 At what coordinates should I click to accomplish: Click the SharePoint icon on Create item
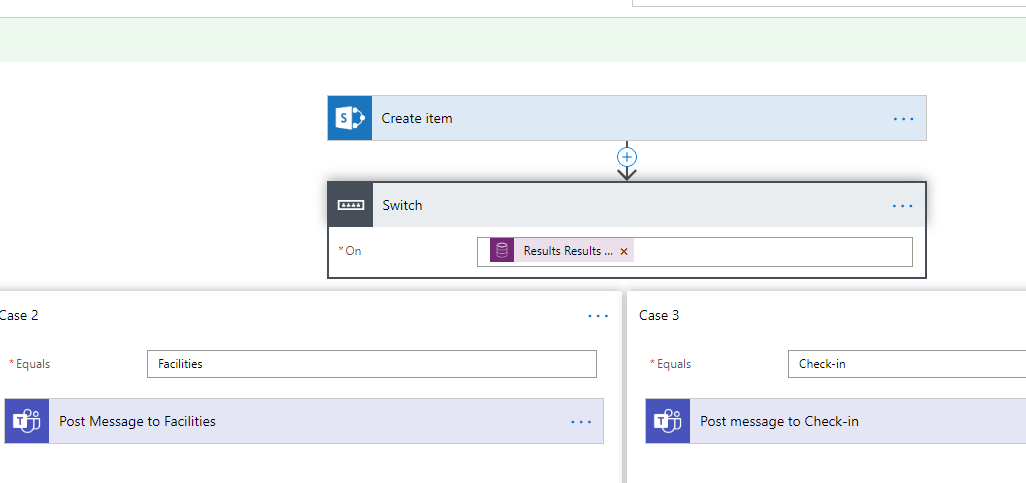click(x=350, y=118)
